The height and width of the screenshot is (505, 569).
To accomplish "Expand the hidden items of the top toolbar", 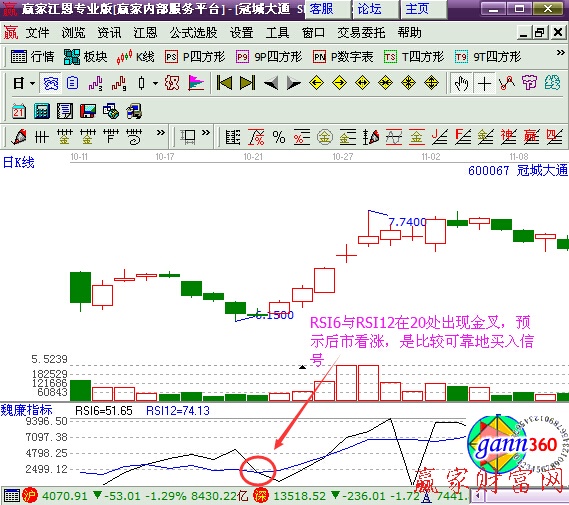I will point(560,53).
